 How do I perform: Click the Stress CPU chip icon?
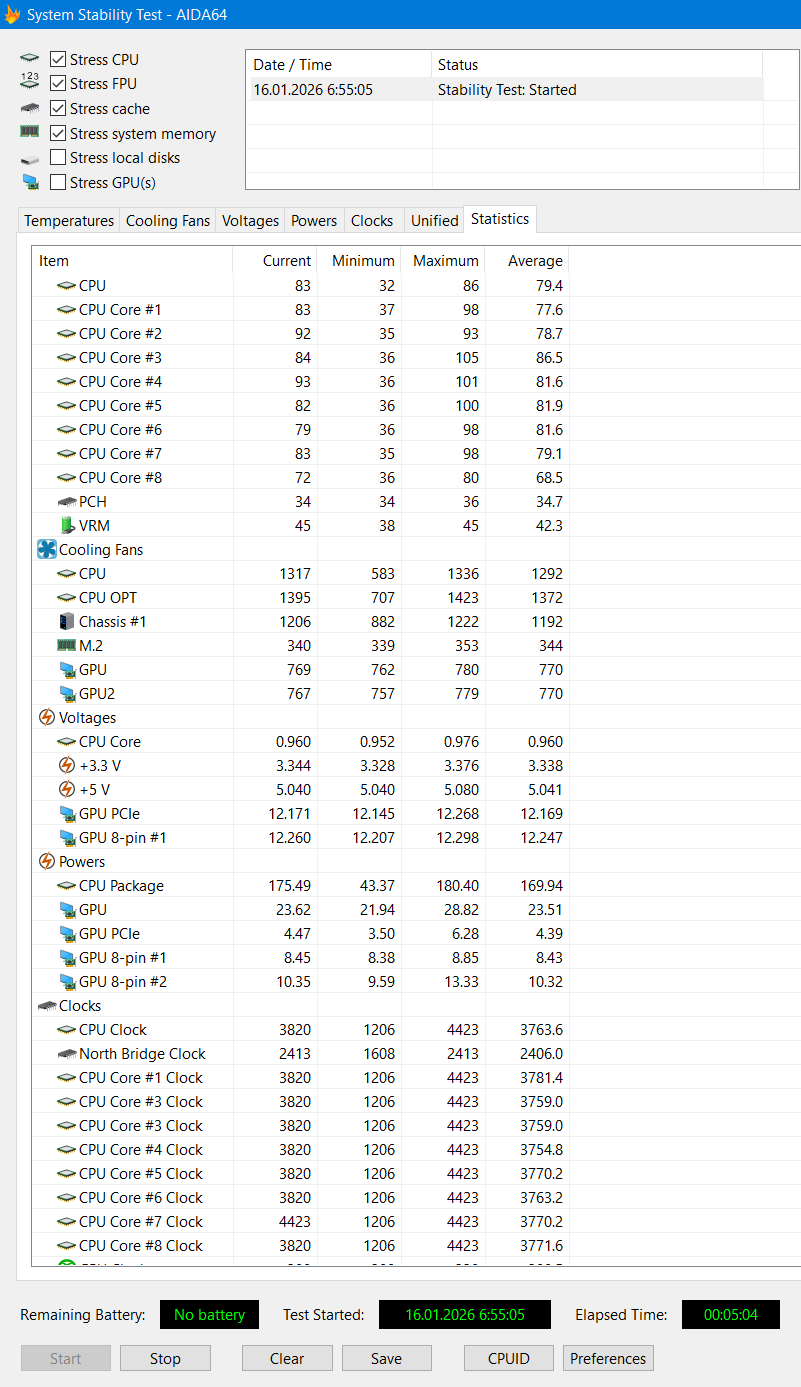pyautogui.click(x=29, y=59)
